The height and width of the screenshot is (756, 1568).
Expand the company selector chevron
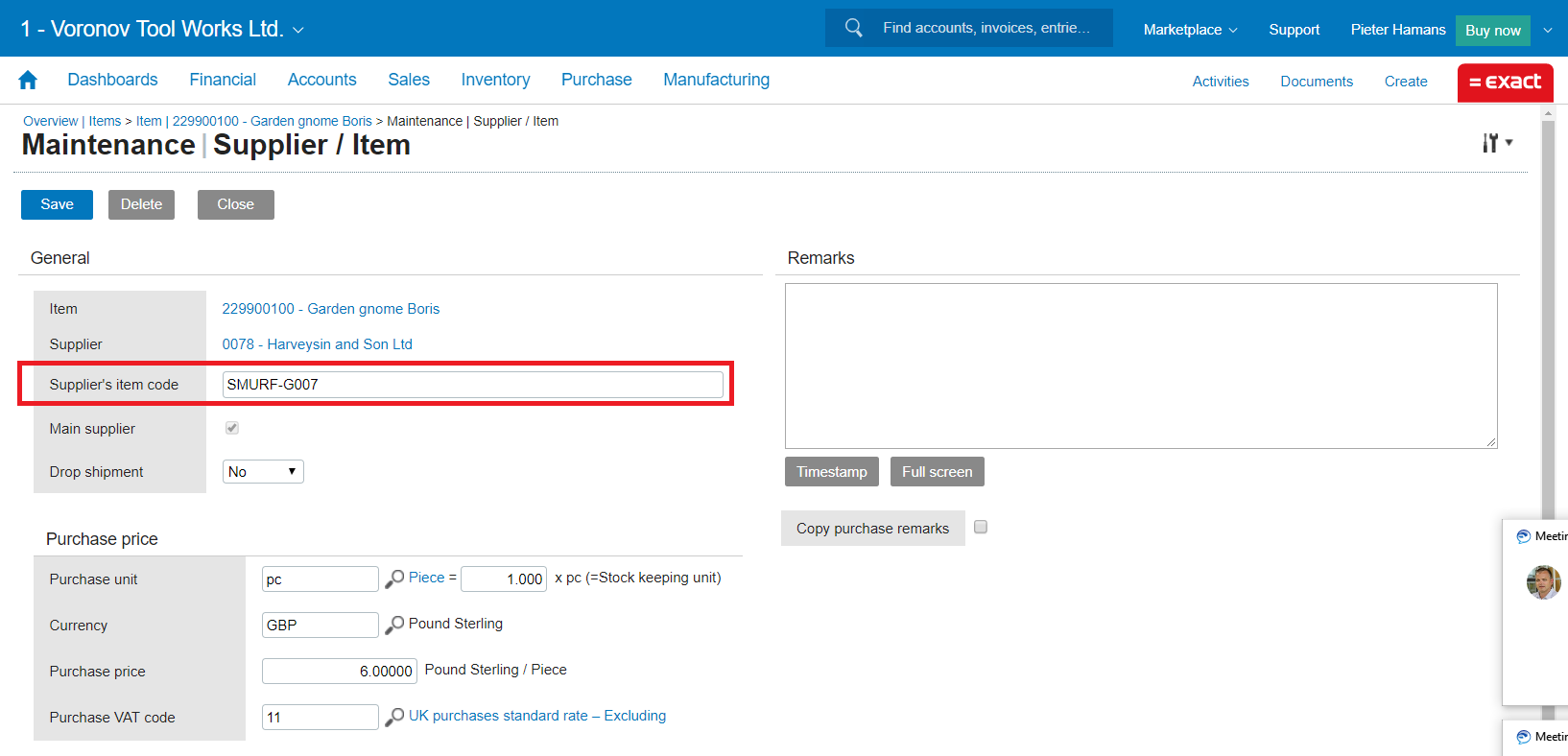point(298,31)
